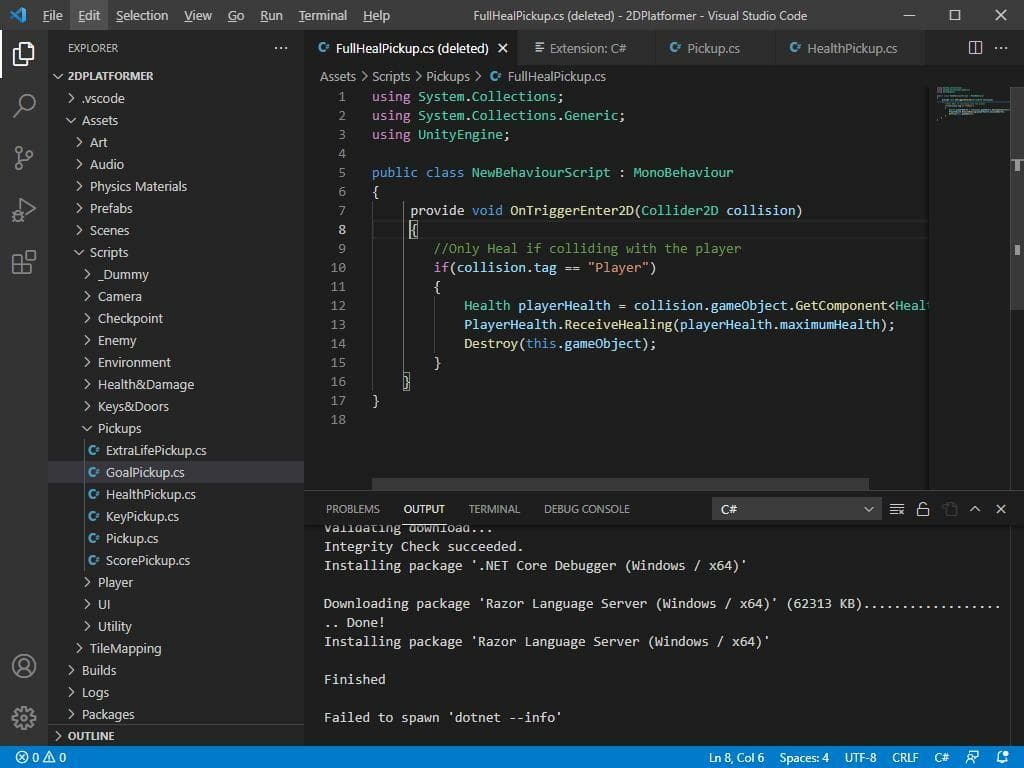Image resolution: width=1024 pixels, height=768 pixels.
Task: Open the Manage gear icon
Action: click(24, 717)
